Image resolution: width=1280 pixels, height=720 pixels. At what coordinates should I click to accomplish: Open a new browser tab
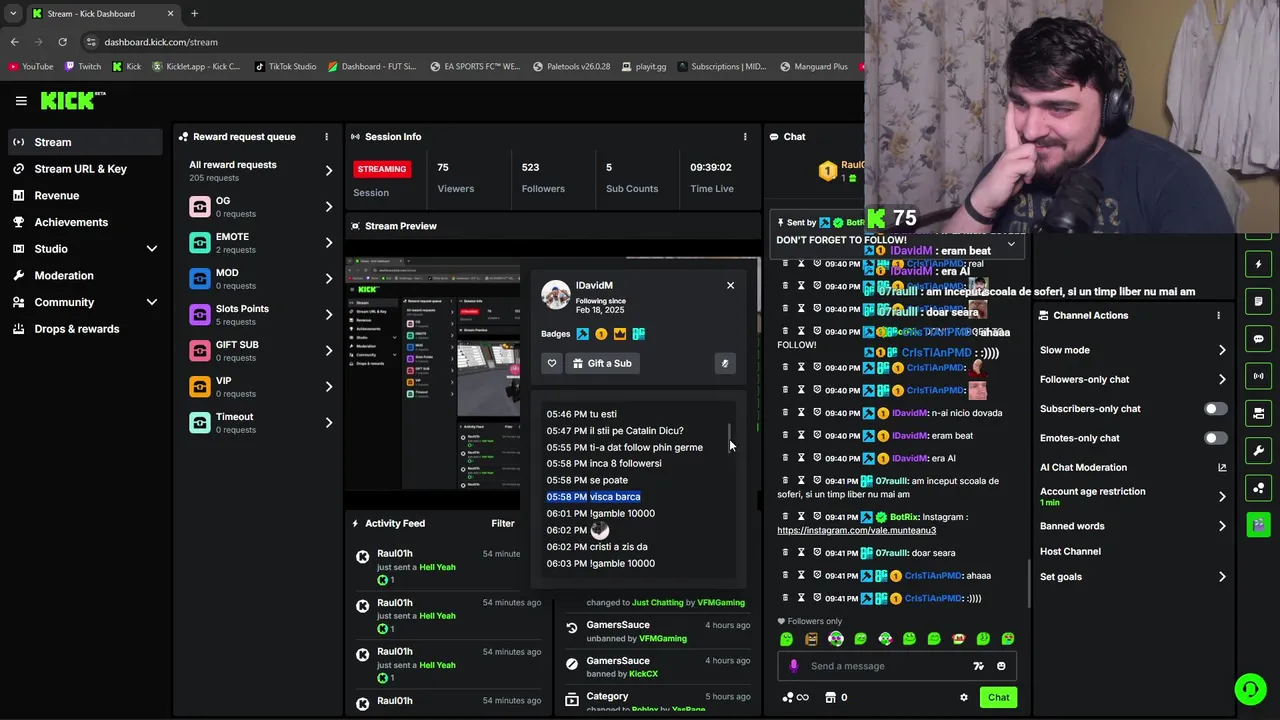point(194,14)
